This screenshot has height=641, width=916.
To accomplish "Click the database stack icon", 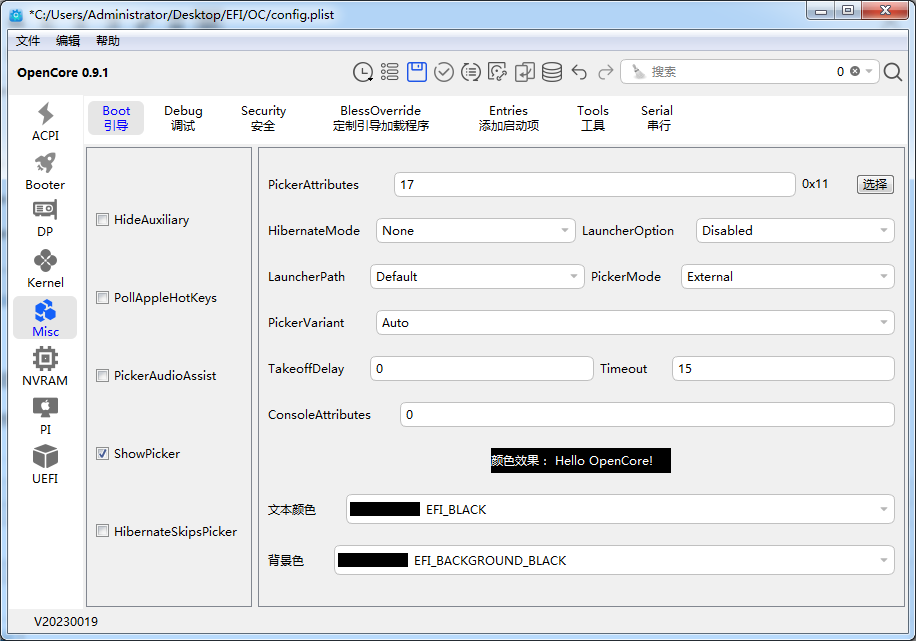I will point(552,72).
